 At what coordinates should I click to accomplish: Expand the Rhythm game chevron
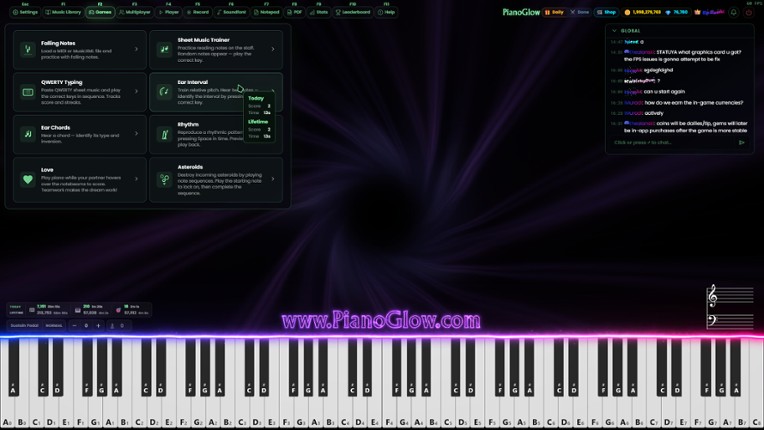[x=273, y=135]
